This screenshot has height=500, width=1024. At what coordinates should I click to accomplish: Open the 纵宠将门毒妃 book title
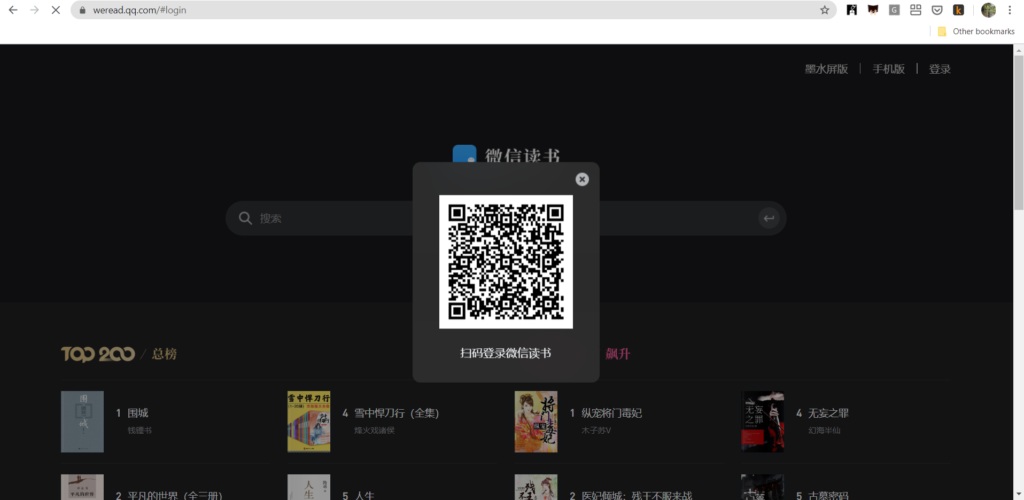[x=611, y=413]
